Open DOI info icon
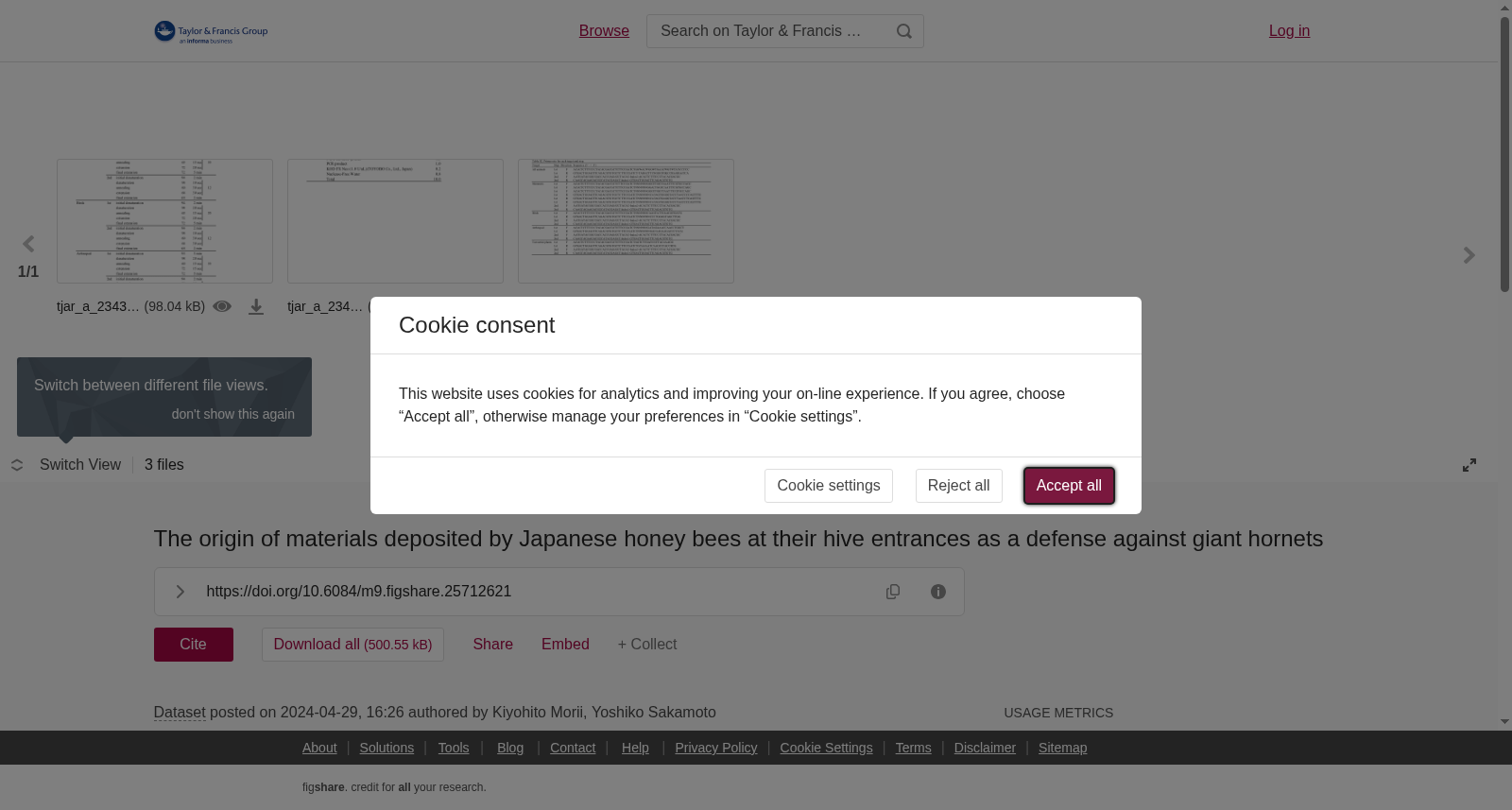1512x810 pixels. (x=938, y=592)
